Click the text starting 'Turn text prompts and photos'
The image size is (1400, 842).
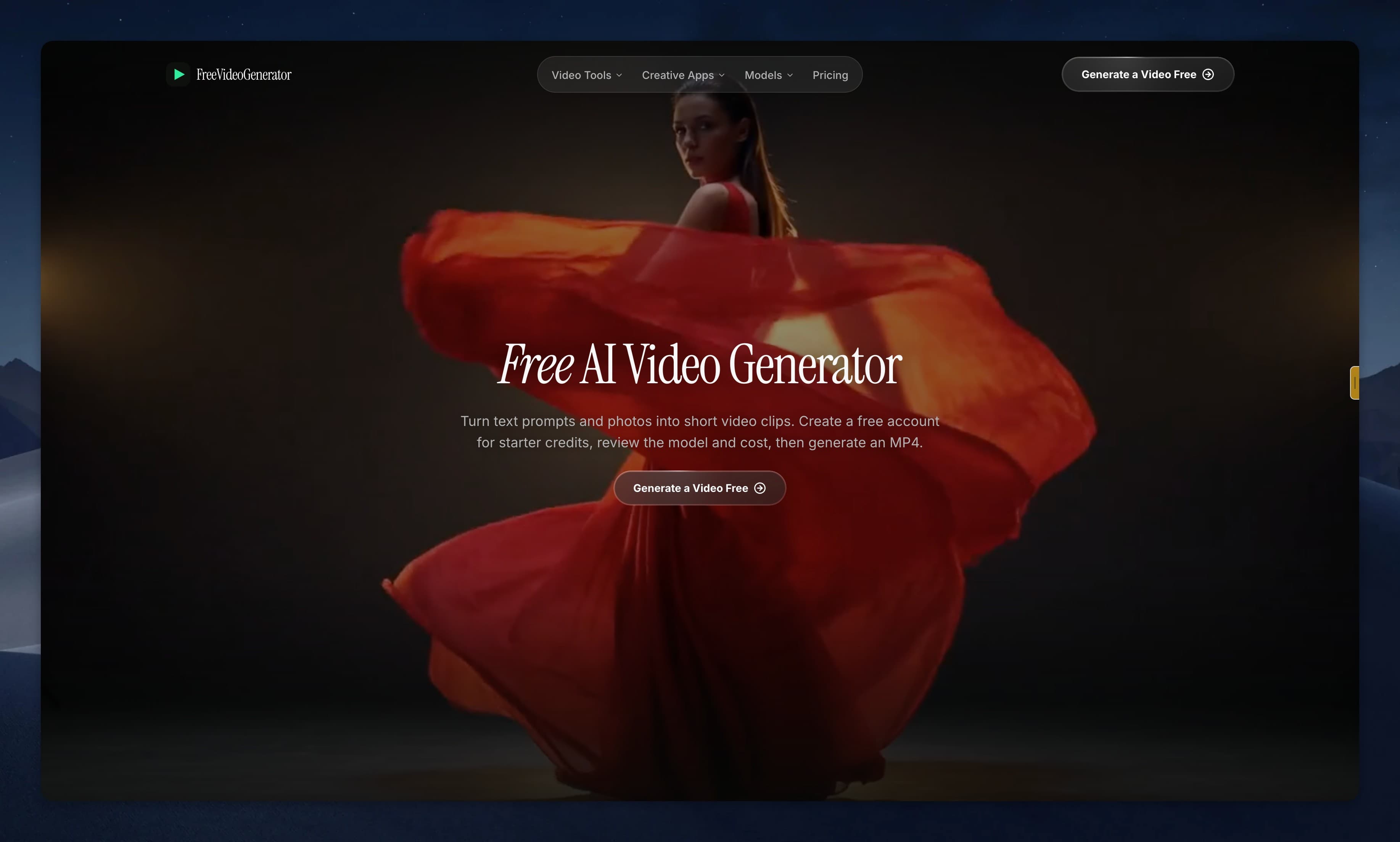tap(700, 432)
